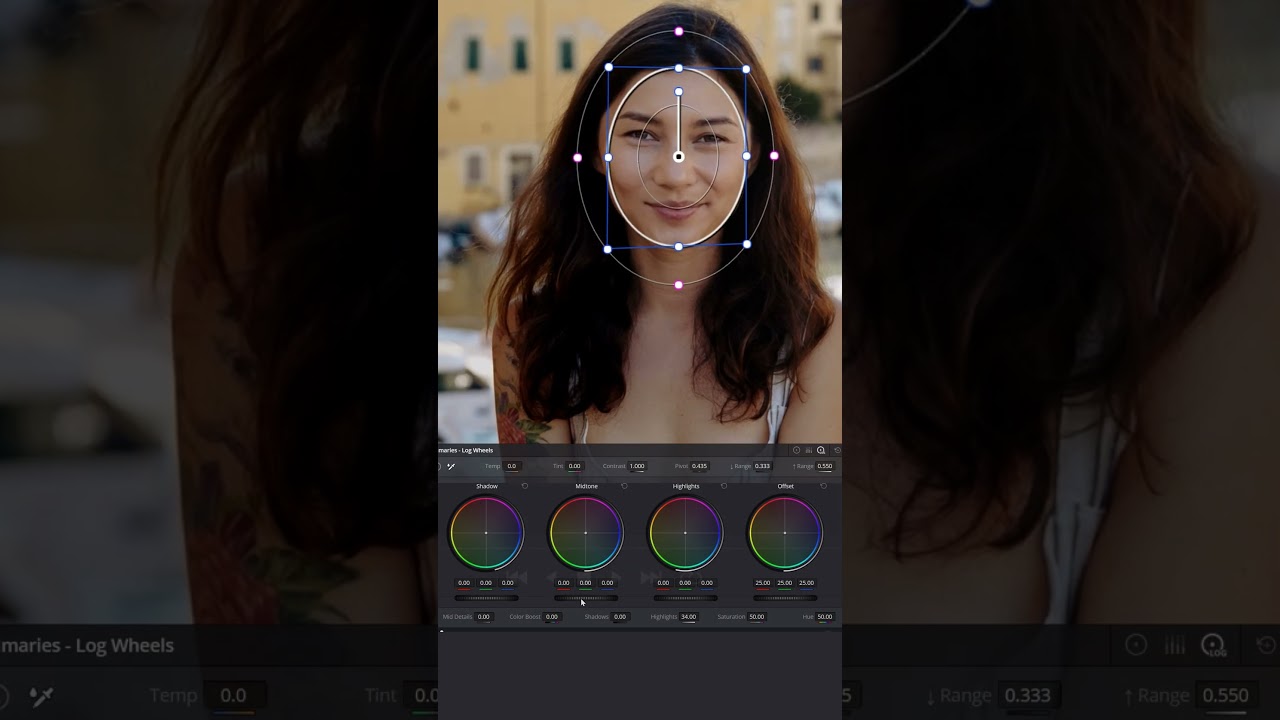Reset the Offset wheel
Viewport: 1280px width, 720px height.
[823, 486]
